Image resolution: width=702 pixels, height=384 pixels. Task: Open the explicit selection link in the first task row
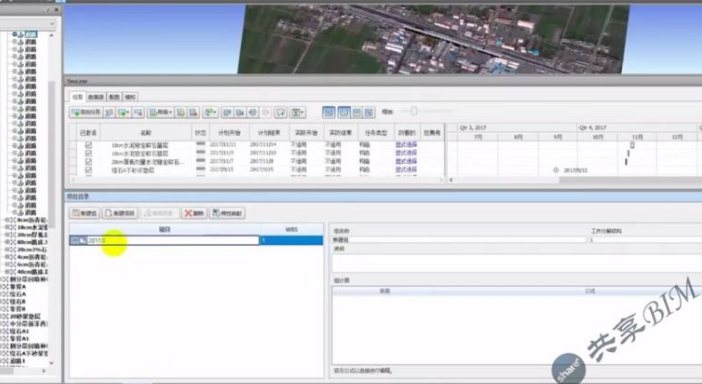click(x=406, y=145)
